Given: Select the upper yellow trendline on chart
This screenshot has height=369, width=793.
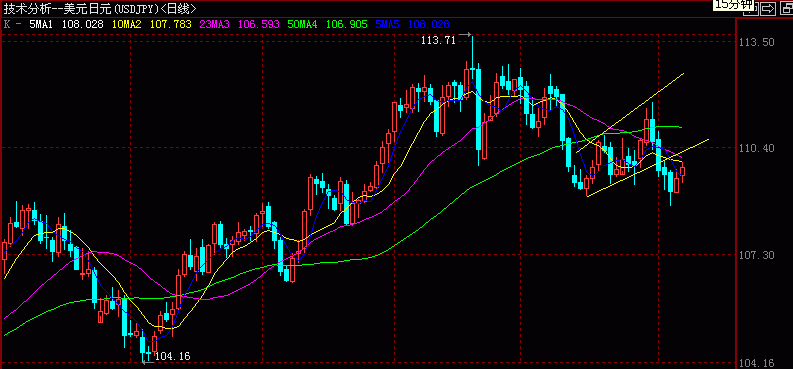Looking at the screenshot, I should 630,113.
